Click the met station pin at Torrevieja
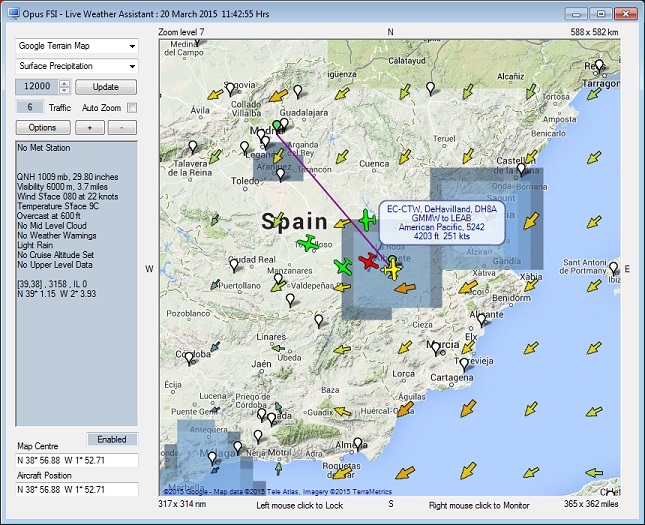The image size is (645, 525). (464, 365)
